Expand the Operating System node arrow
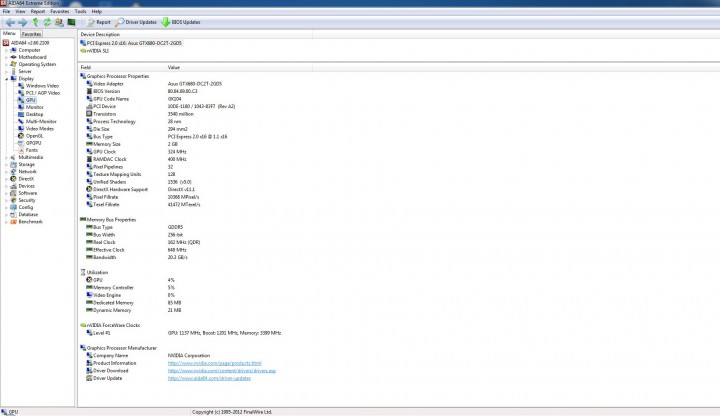Viewport: 720px width, 416px height. 6,64
